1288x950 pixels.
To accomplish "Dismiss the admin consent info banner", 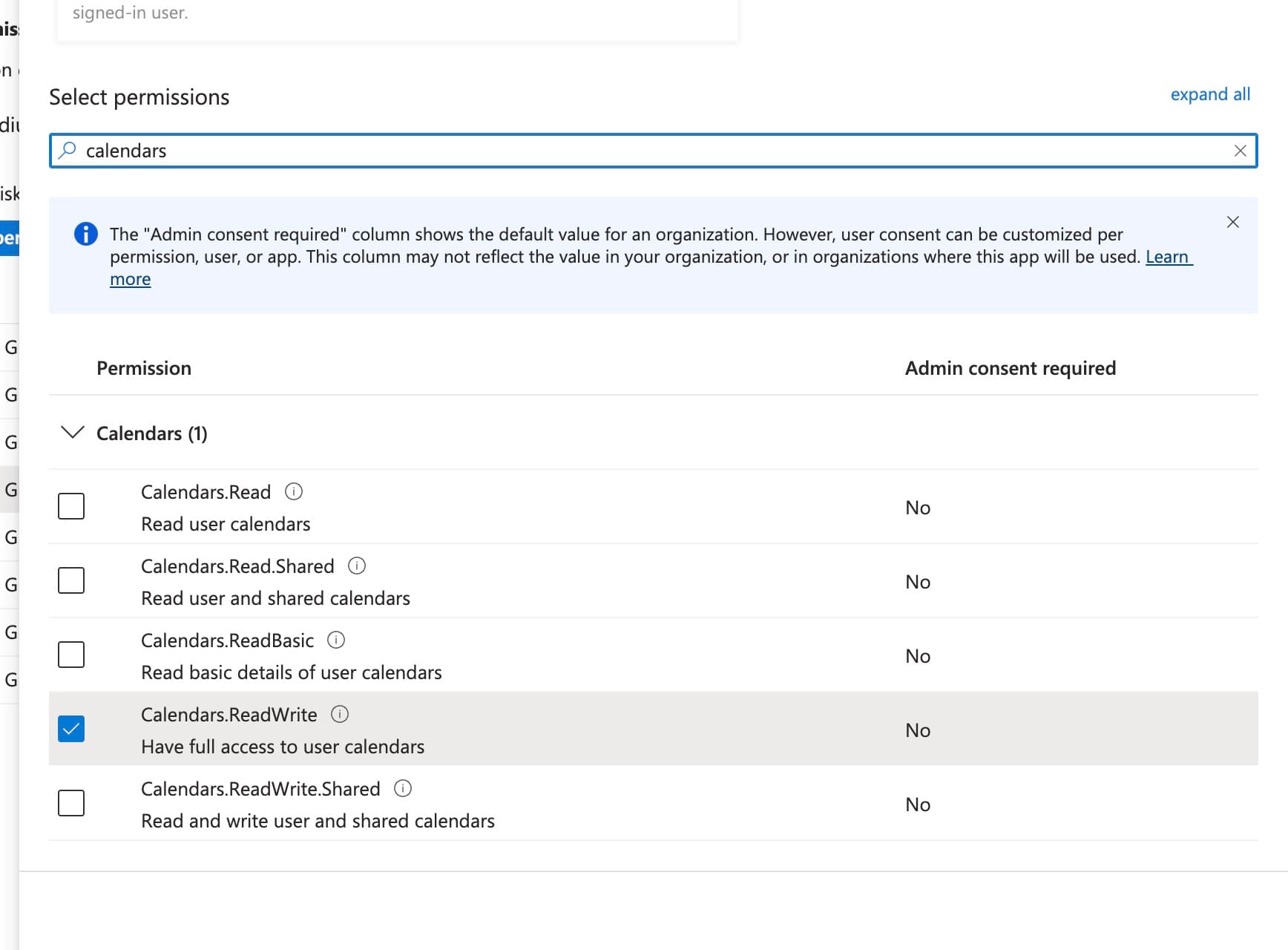I will (1233, 222).
